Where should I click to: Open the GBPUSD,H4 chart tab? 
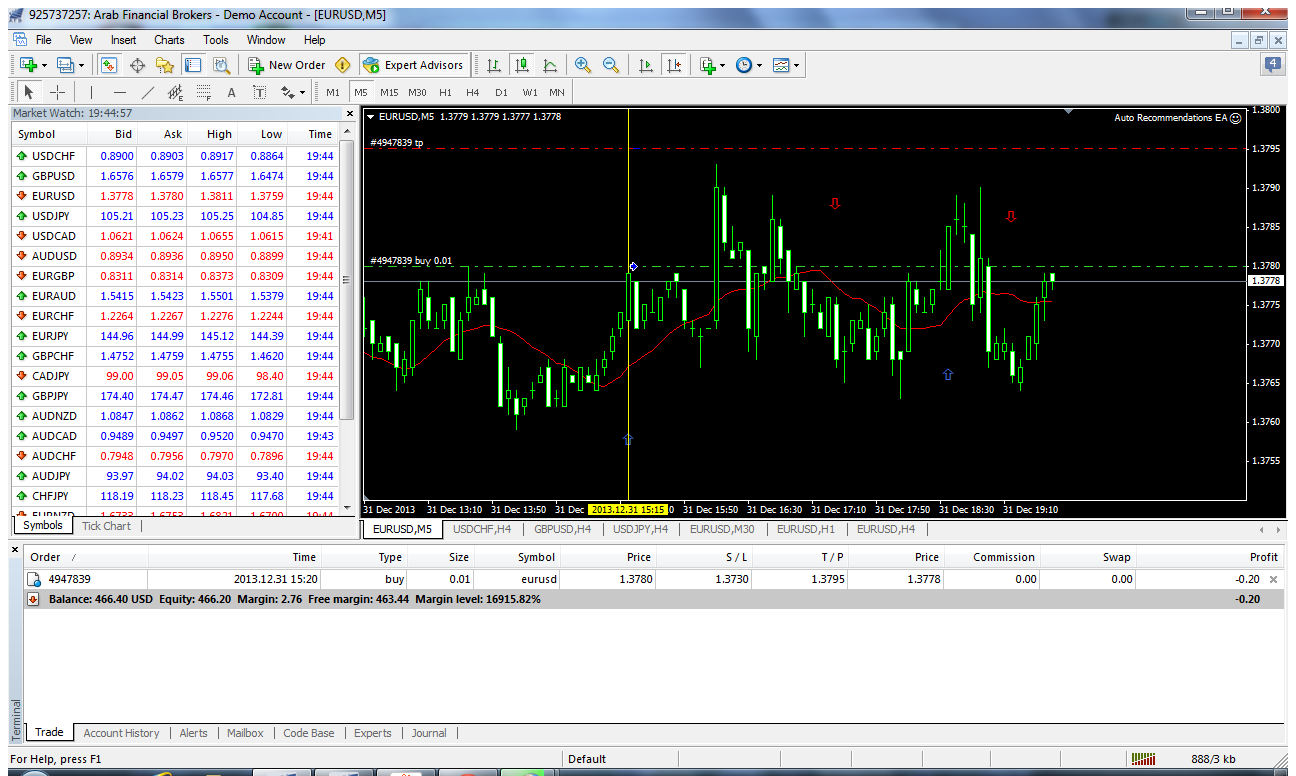(x=562, y=529)
